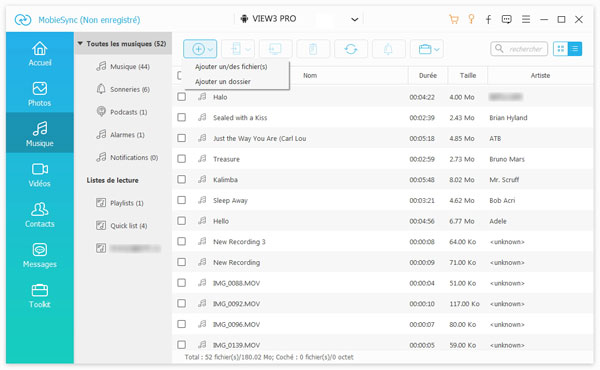The image size is (600, 370).
Task: Open the export to device dropdown arrow
Action: tap(248, 49)
